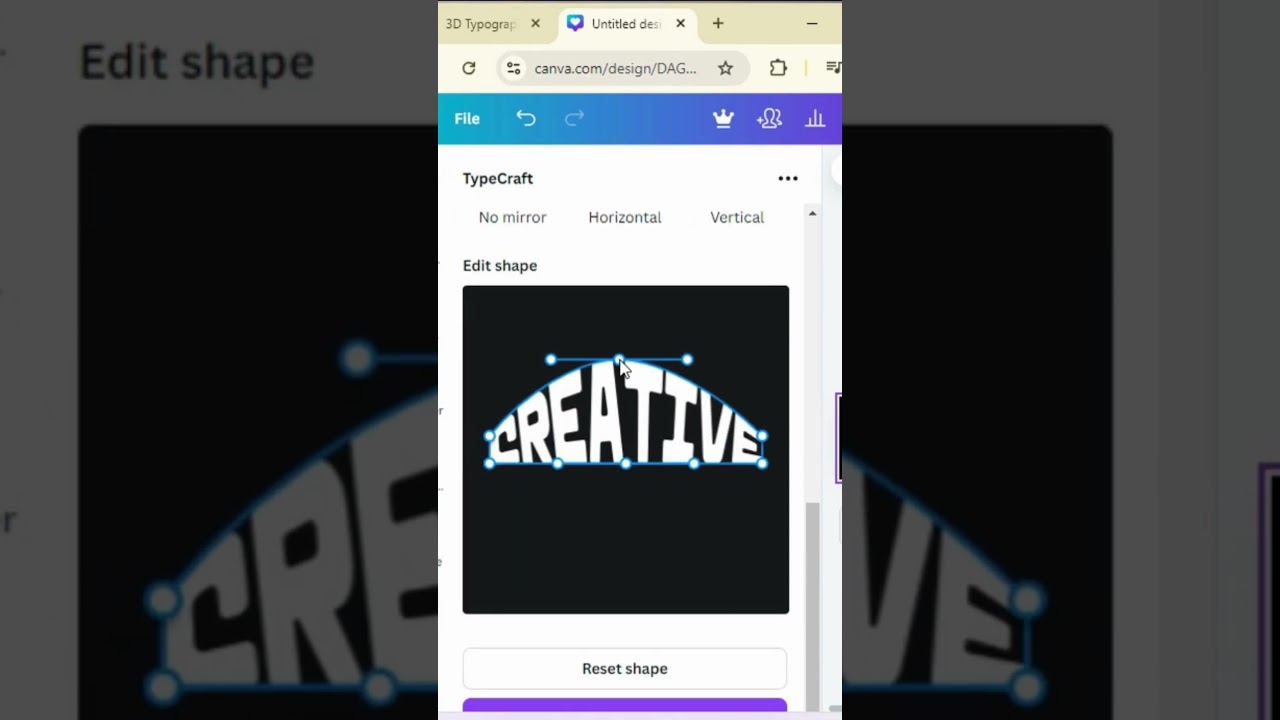
Task: Click the top right bezier handle point
Action: 687,360
